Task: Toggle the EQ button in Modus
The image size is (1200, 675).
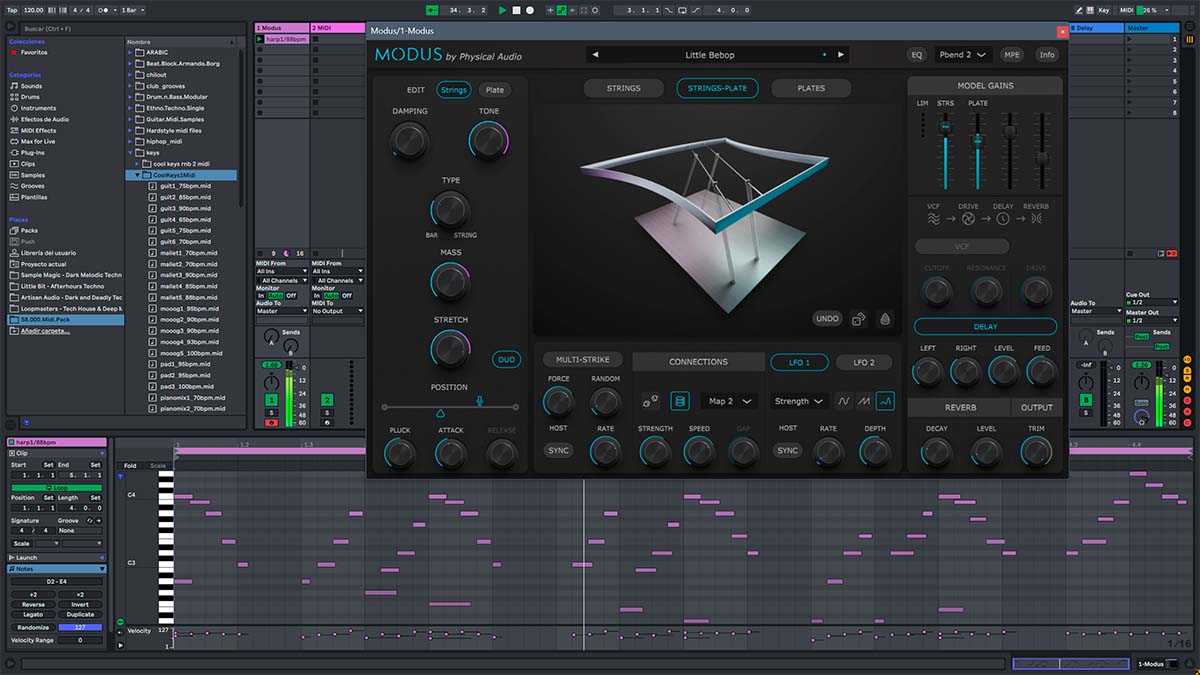Action: [x=917, y=55]
